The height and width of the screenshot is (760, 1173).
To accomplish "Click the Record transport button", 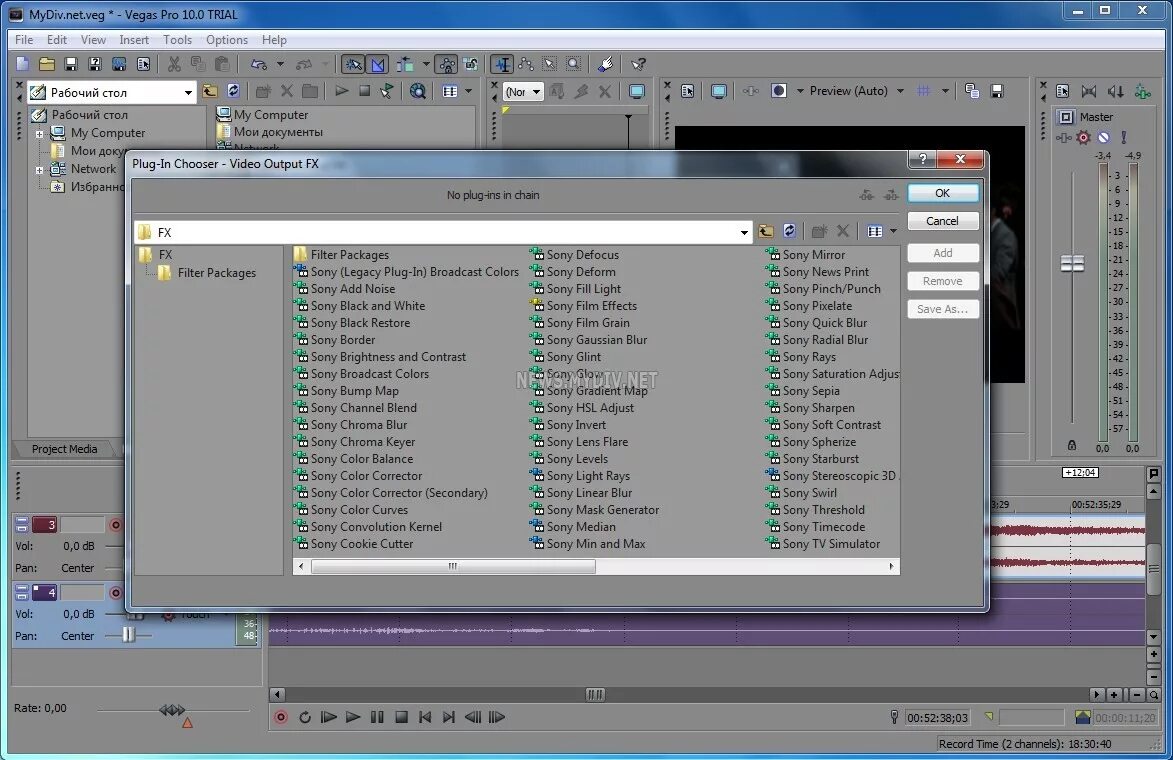I will 281,717.
